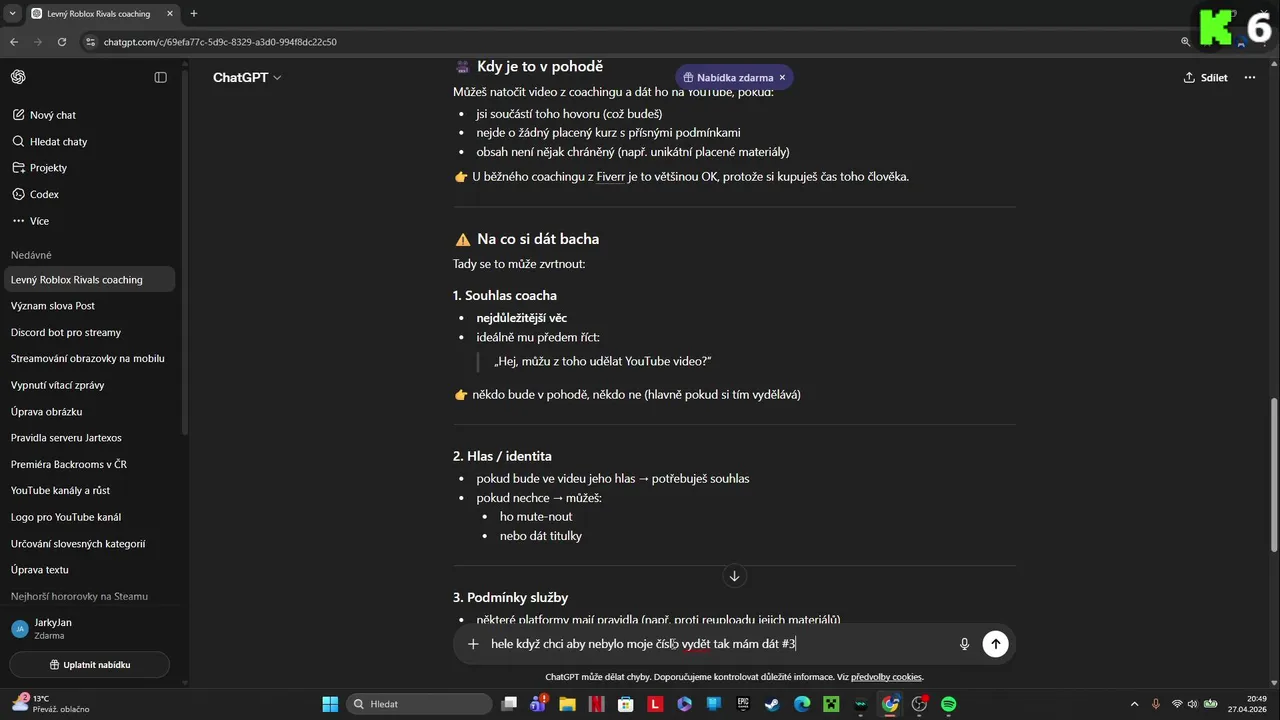Open chat Discord bot pro streamy
1280x720 pixels.
tap(90, 332)
